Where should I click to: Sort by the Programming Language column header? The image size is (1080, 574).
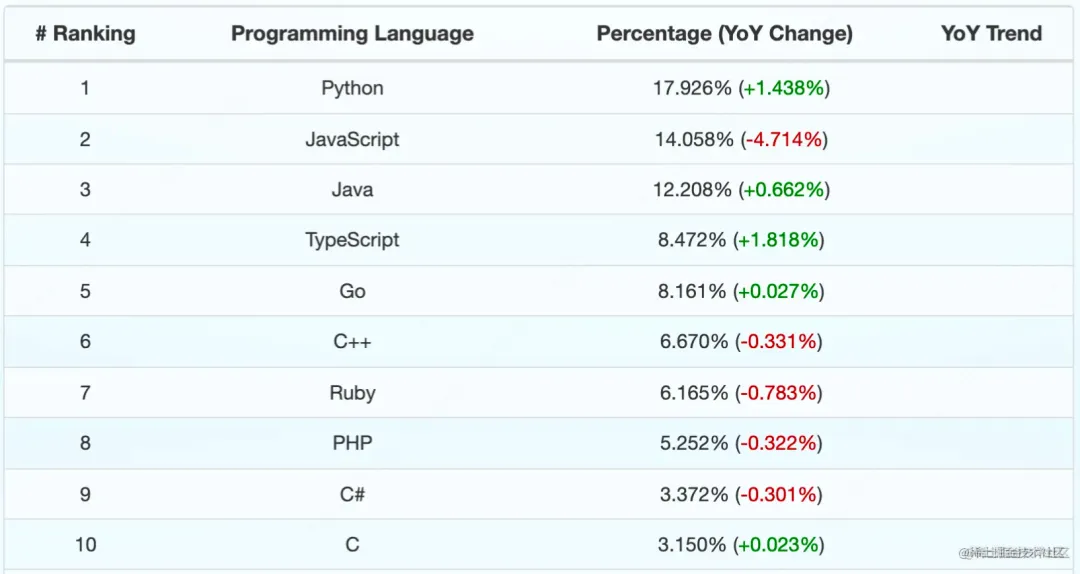(352, 34)
